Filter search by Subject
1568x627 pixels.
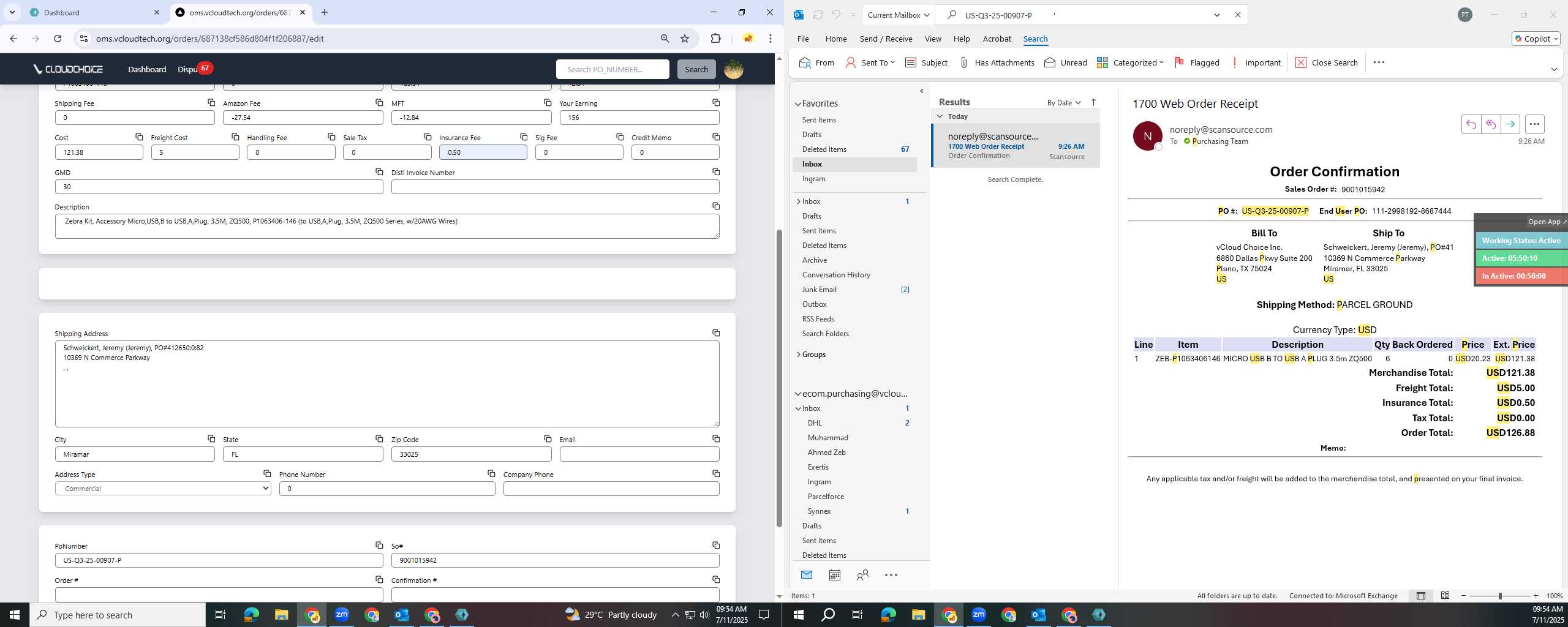pyautogui.click(x=926, y=62)
